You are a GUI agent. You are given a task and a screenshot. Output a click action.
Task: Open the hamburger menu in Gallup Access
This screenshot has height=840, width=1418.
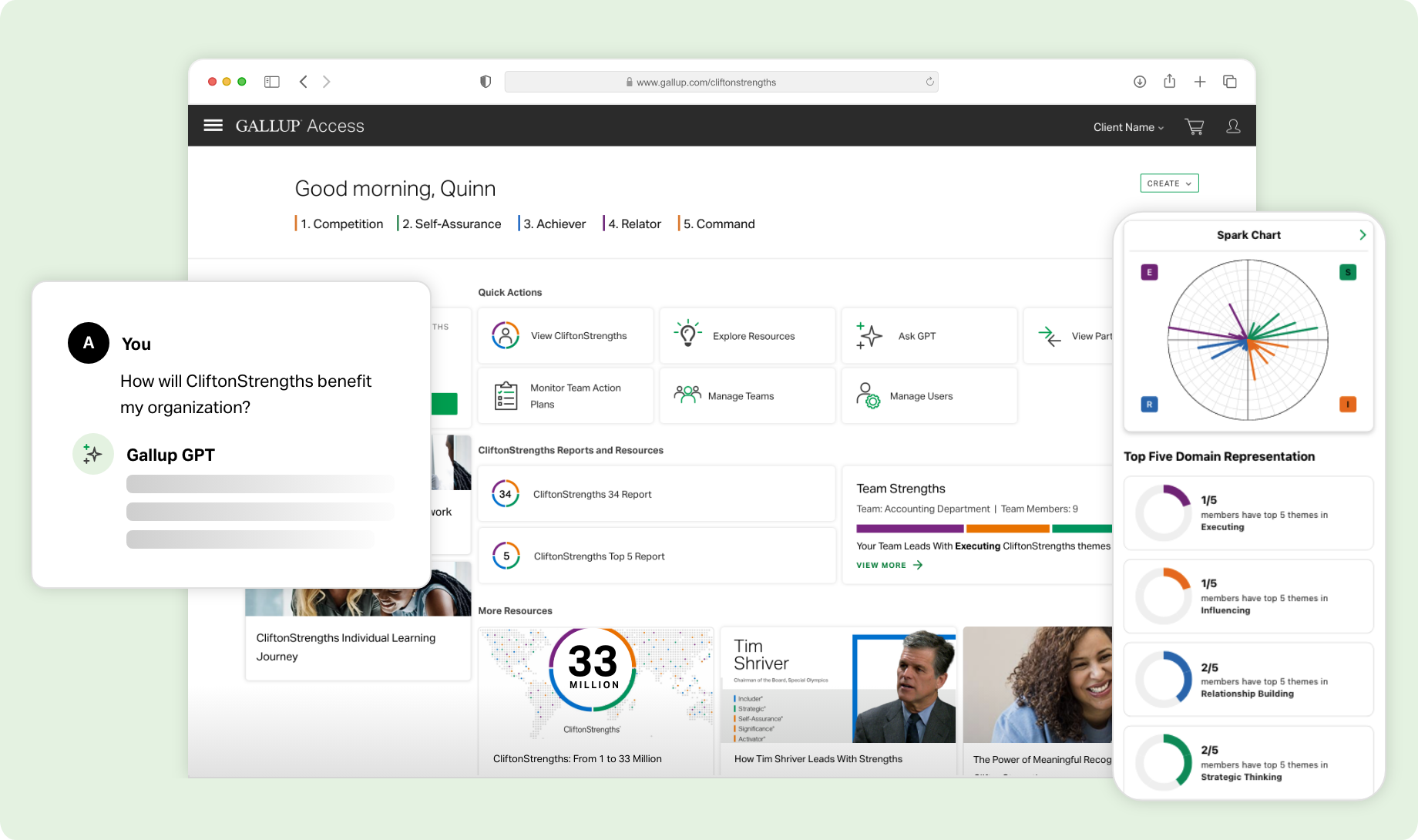click(x=213, y=126)
